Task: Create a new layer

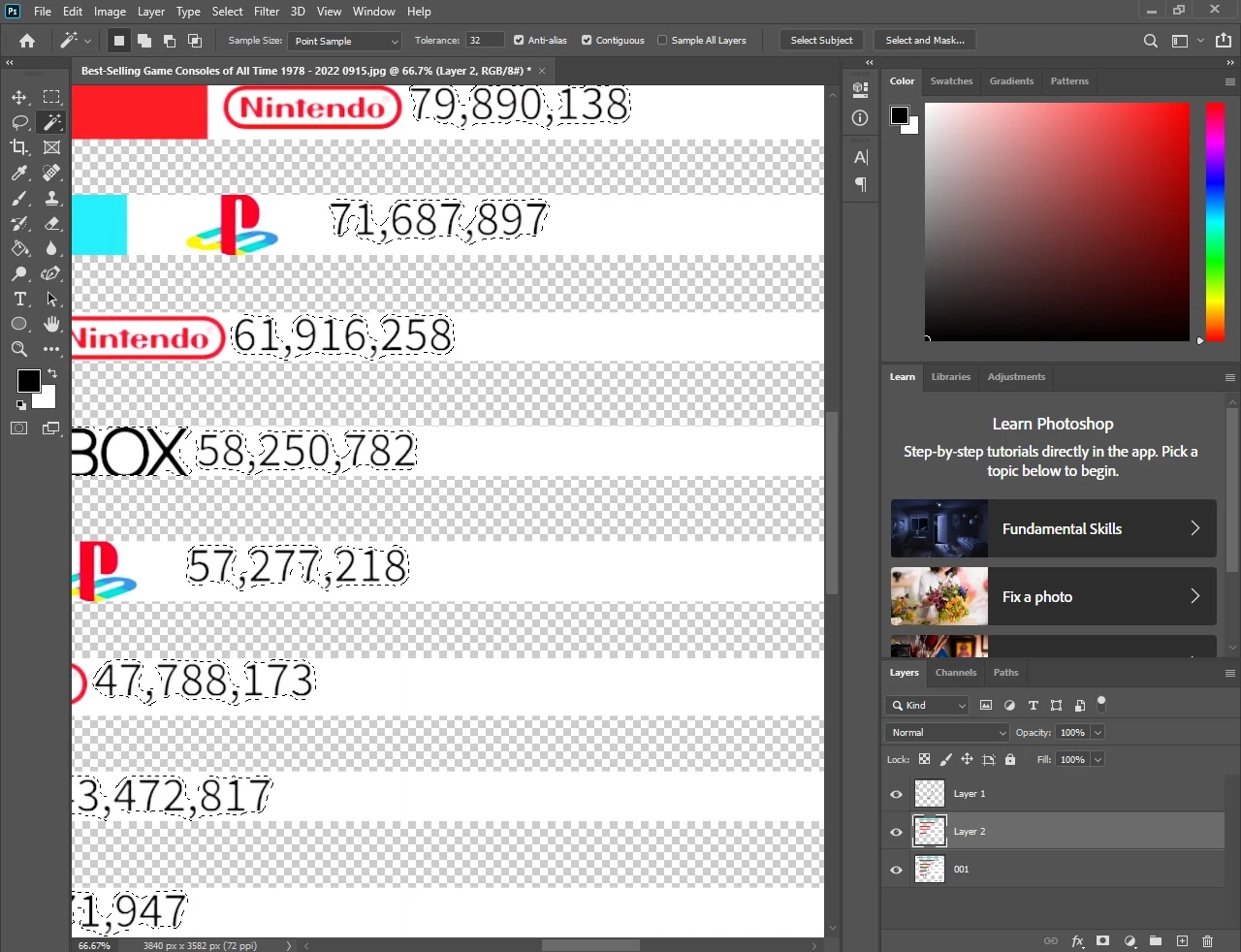Action: coord(1182,941)
